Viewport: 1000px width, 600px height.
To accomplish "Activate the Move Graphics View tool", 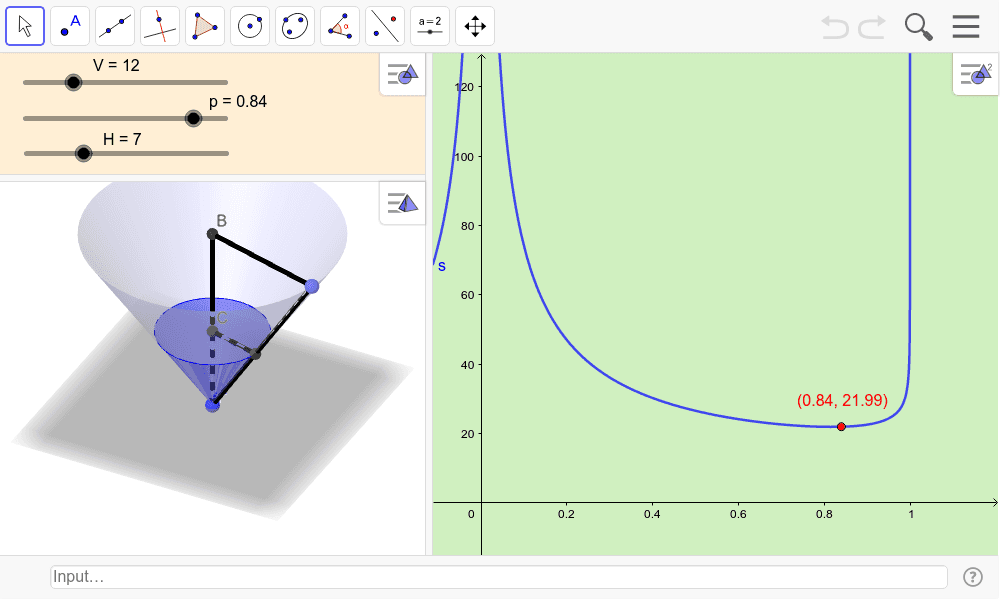I will [x=475, y=26].
